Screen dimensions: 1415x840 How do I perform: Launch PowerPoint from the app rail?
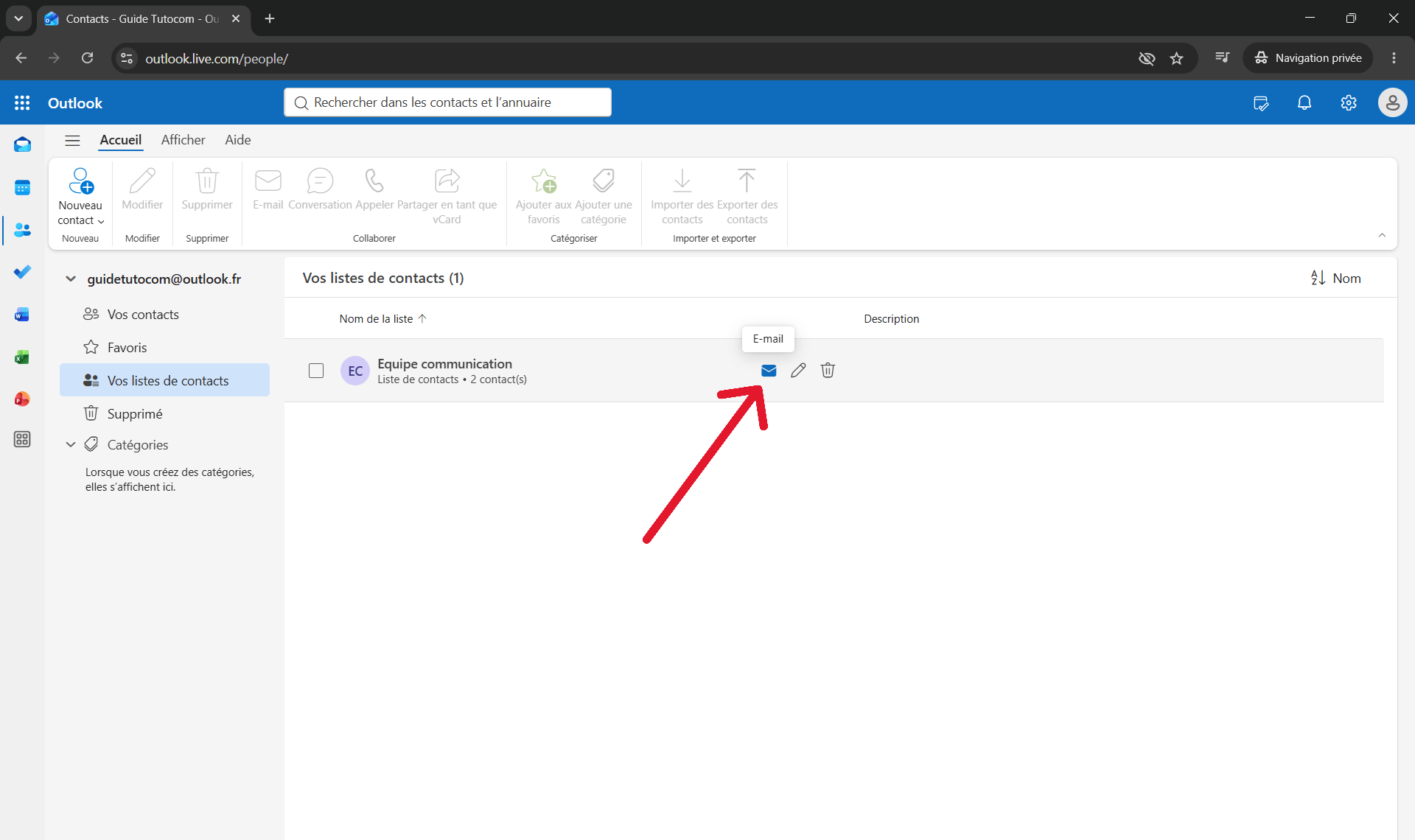(x=22, y=399)
